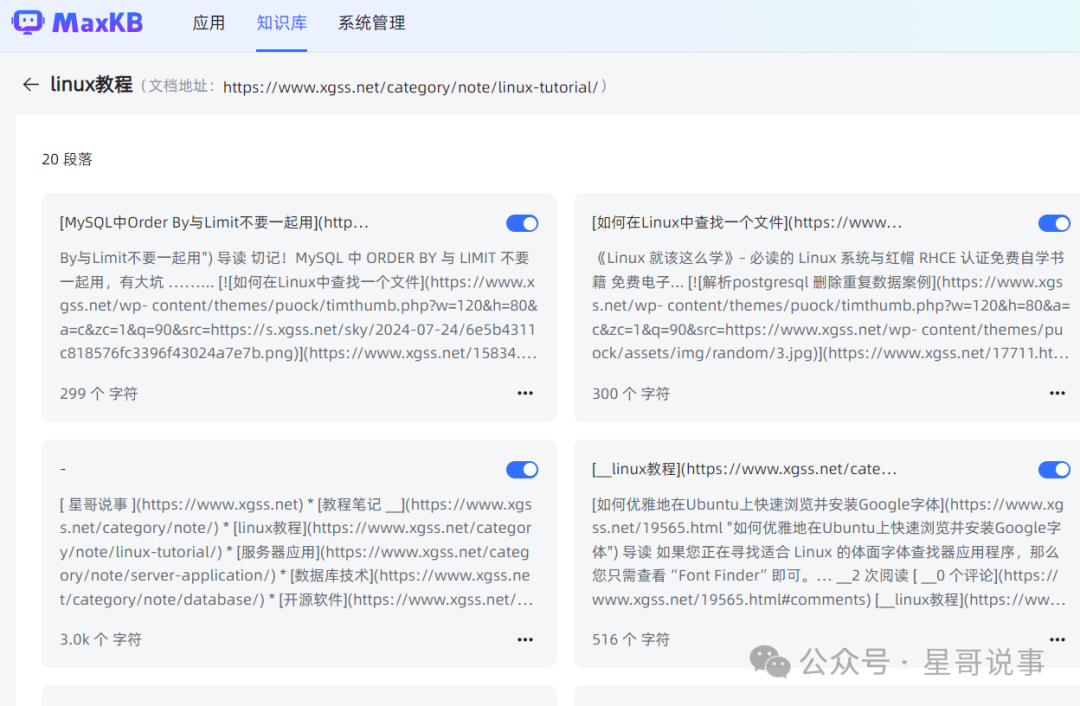This screenshot has width=1080, height=706.
Task: Switch to the 知识库 tab
Action: (282, 23)
